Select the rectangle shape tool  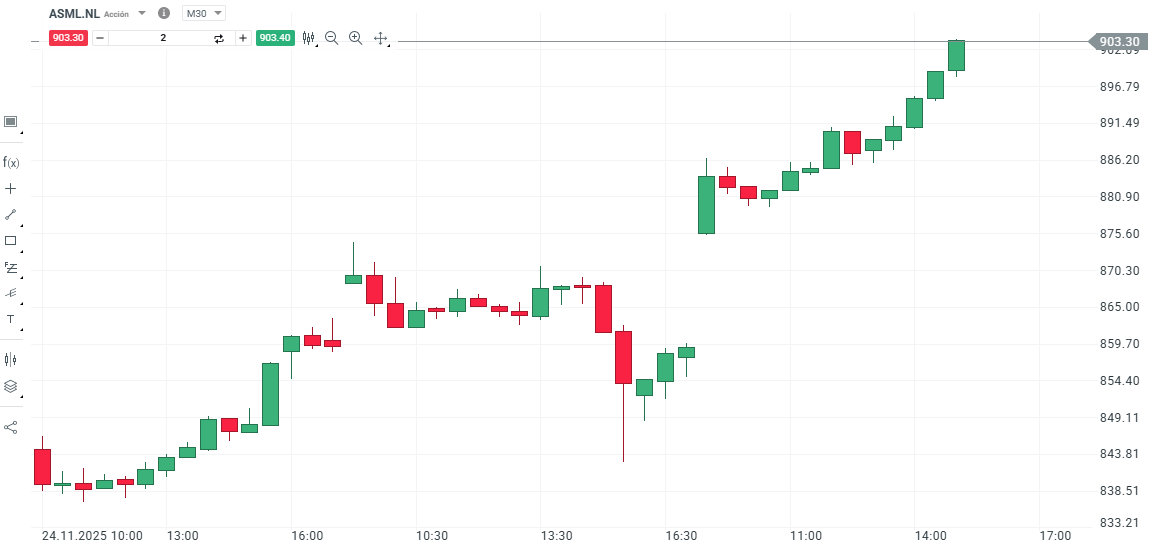point(11,240)
